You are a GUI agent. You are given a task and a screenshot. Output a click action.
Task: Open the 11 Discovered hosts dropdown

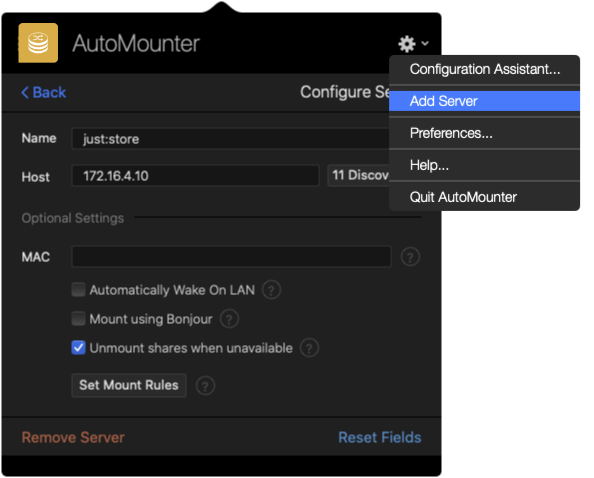[358, 175]
